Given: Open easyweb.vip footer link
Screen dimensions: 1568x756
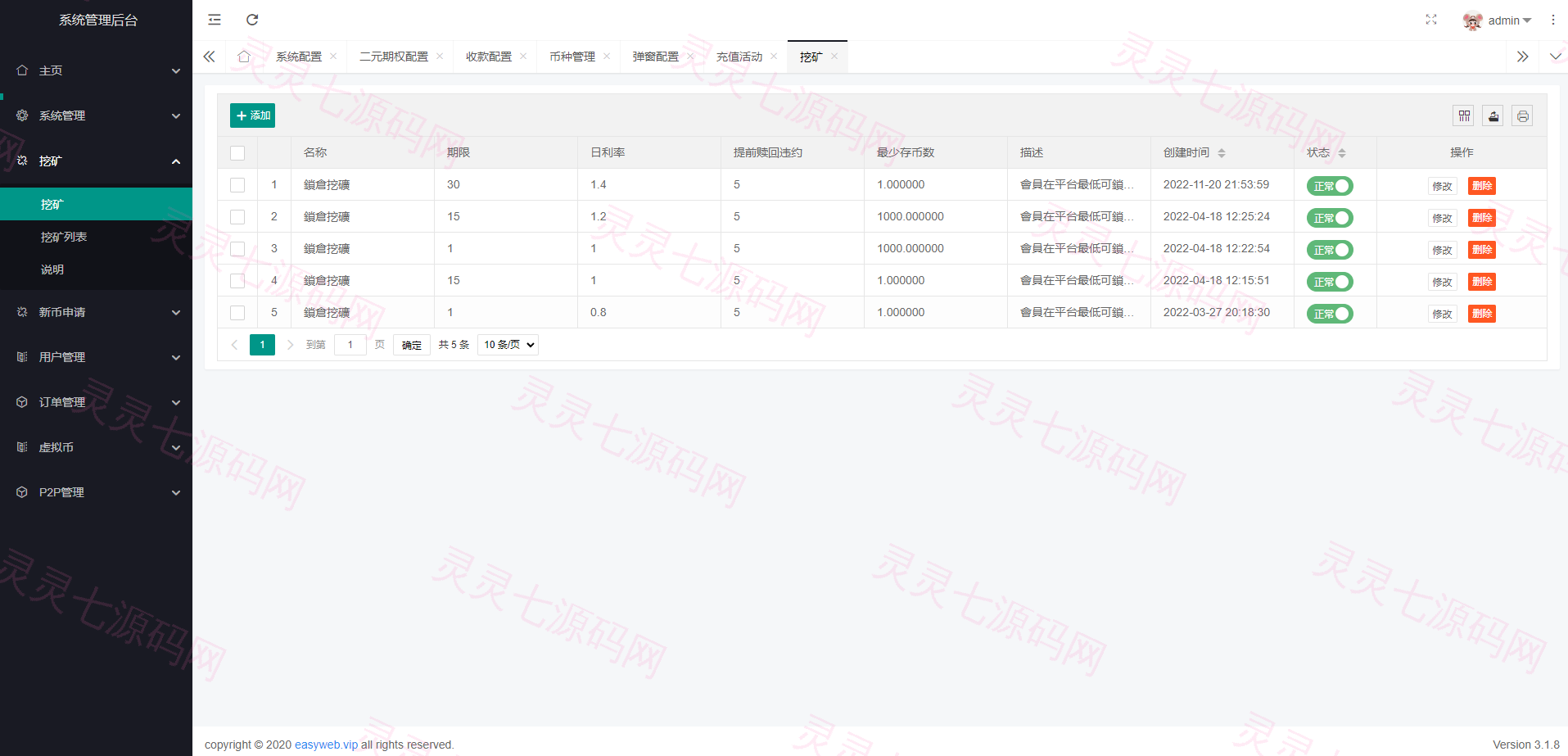Looking at the screenshot, I should [x=326, y=745].
